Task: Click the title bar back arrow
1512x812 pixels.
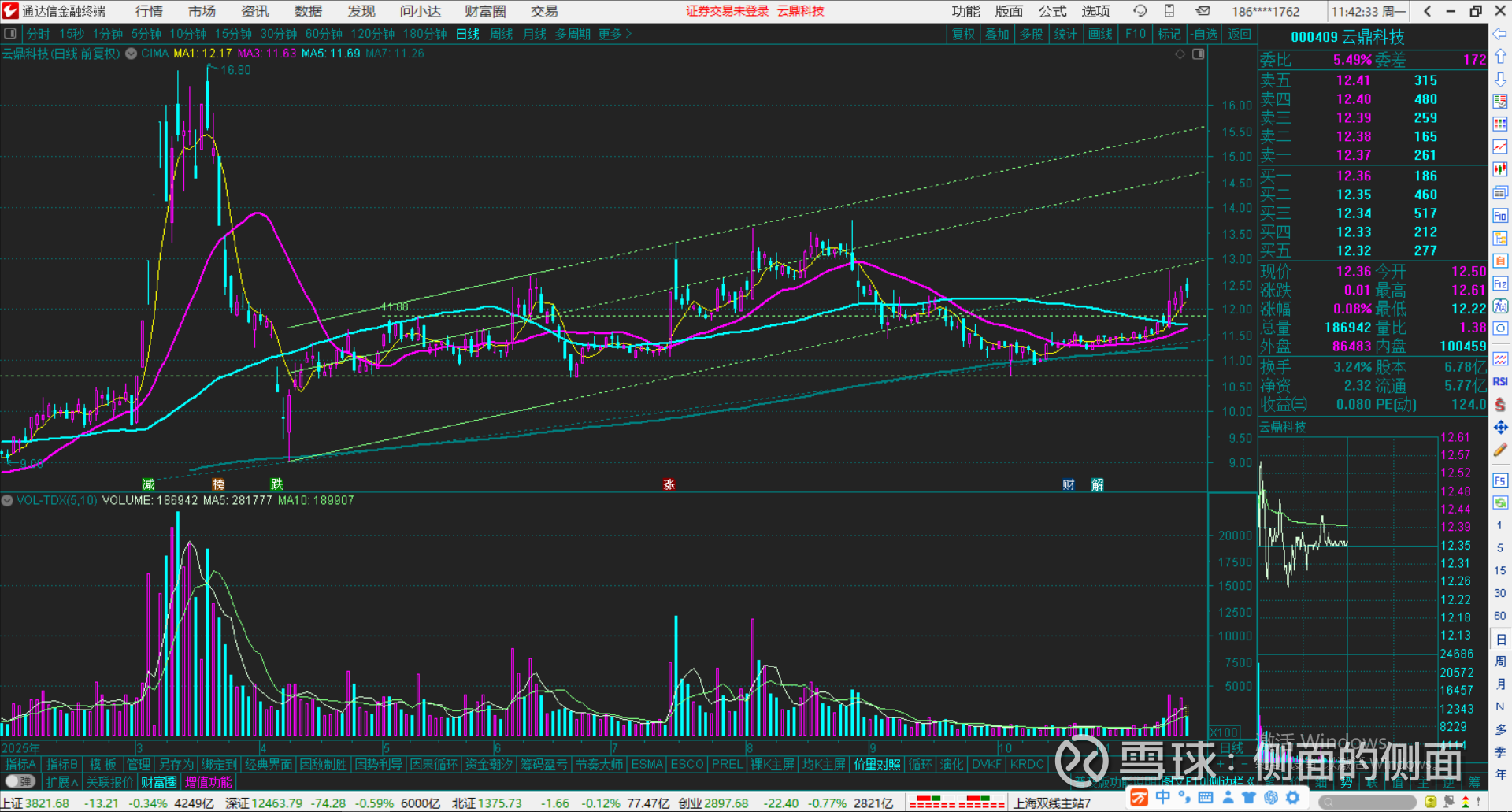Action: point(1428,11)
